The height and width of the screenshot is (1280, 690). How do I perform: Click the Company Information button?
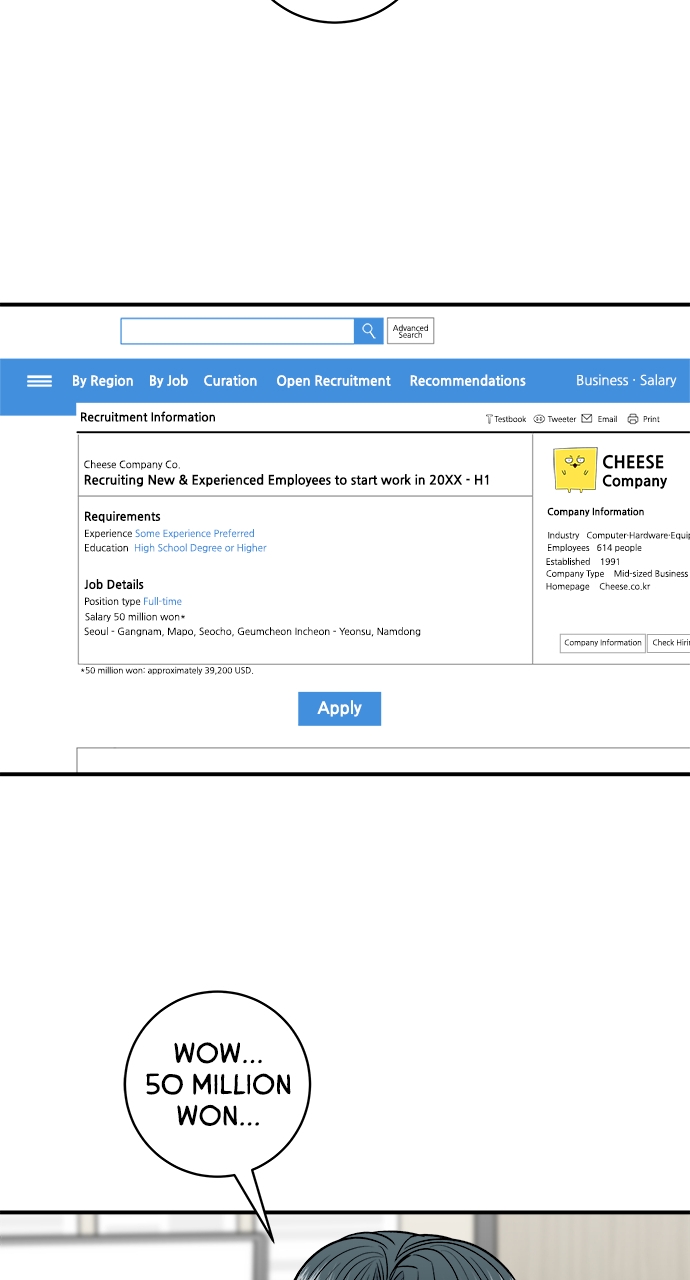(602, 643)
